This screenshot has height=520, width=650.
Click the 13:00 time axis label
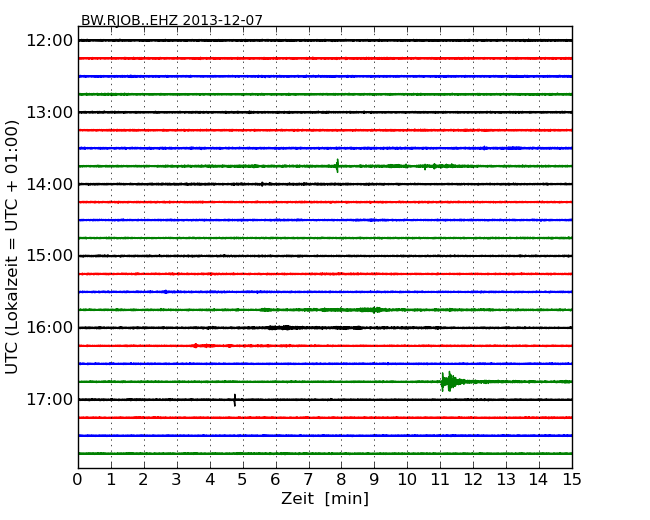pyautogui.click(x=49, y=112)
